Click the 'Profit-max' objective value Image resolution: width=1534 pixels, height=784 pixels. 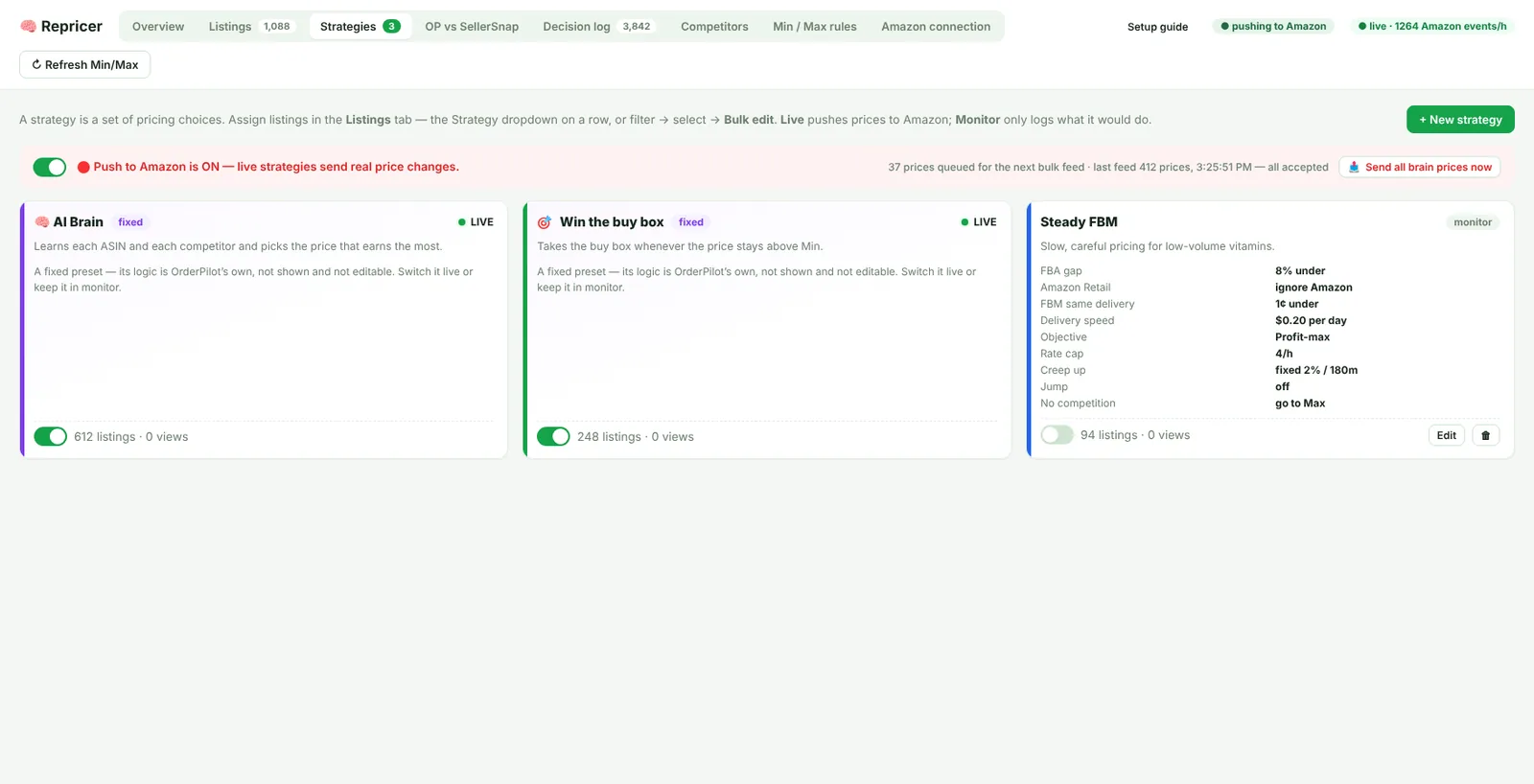(1302, 337)
